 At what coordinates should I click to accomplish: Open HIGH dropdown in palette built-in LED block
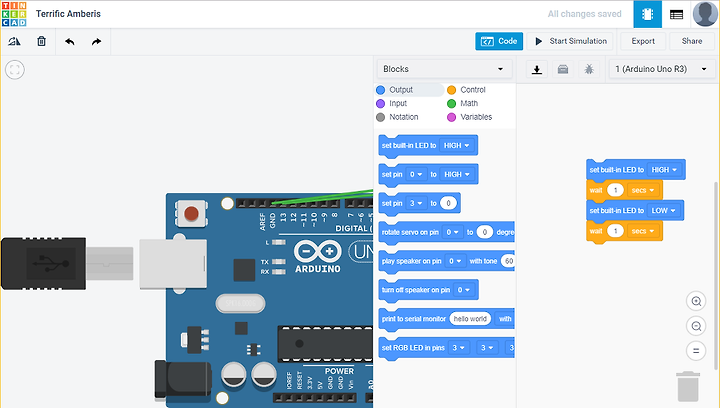click(x=456, y=145)
